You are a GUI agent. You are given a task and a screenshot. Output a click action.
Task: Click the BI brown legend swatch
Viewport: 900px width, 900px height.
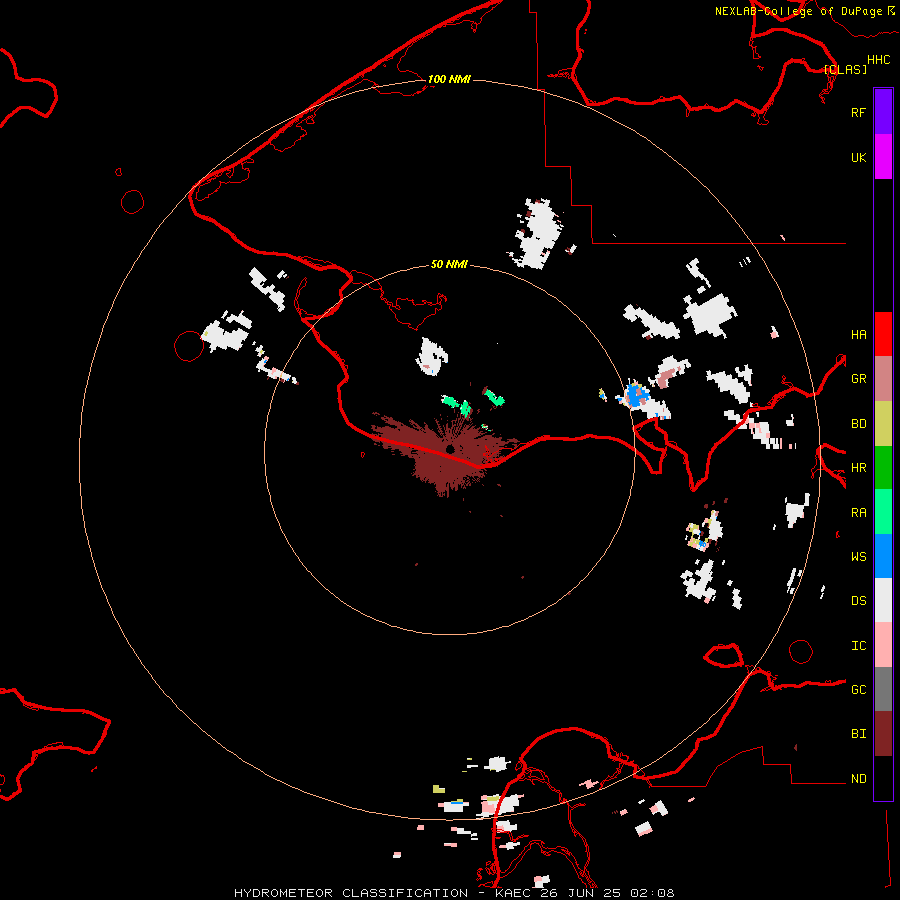(883, 734)
